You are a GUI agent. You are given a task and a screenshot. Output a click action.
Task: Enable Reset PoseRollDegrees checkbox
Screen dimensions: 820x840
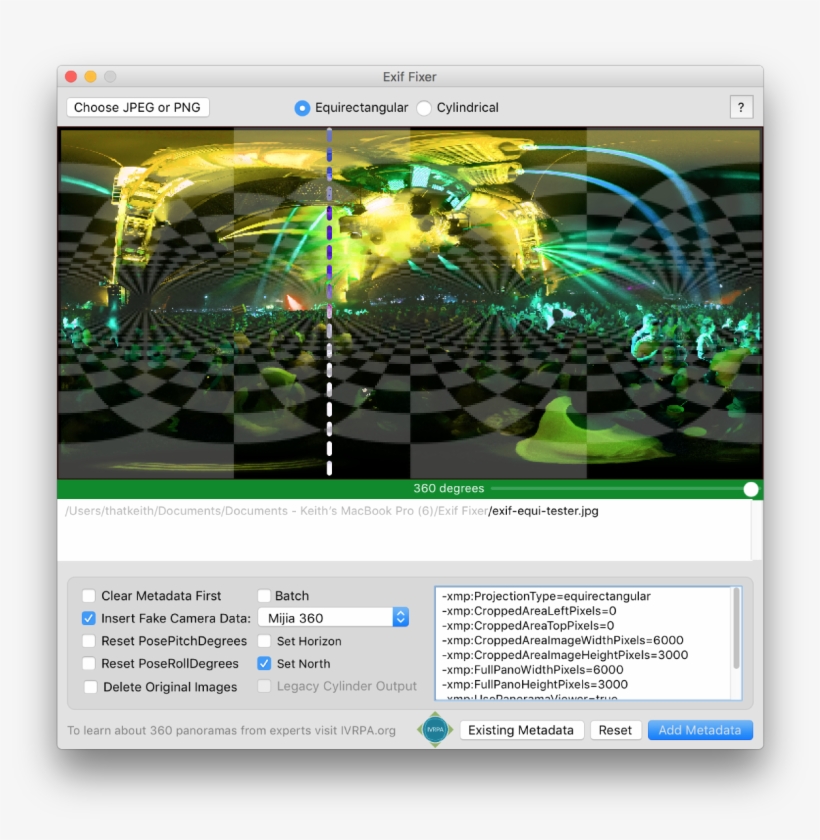[x=89, y=663]
